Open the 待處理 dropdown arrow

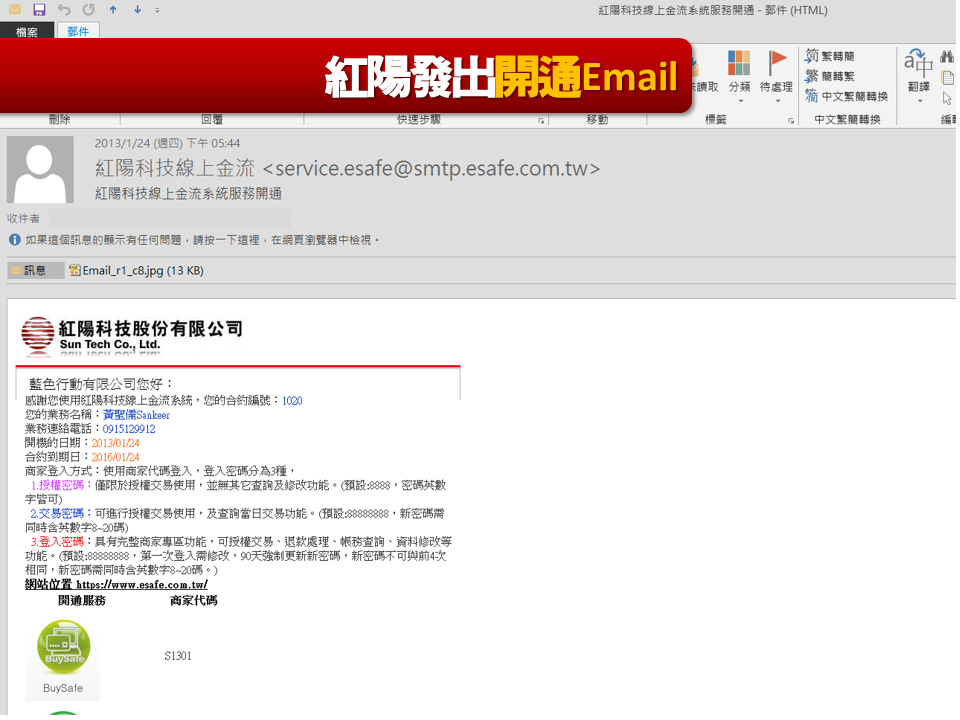(778, 99)
